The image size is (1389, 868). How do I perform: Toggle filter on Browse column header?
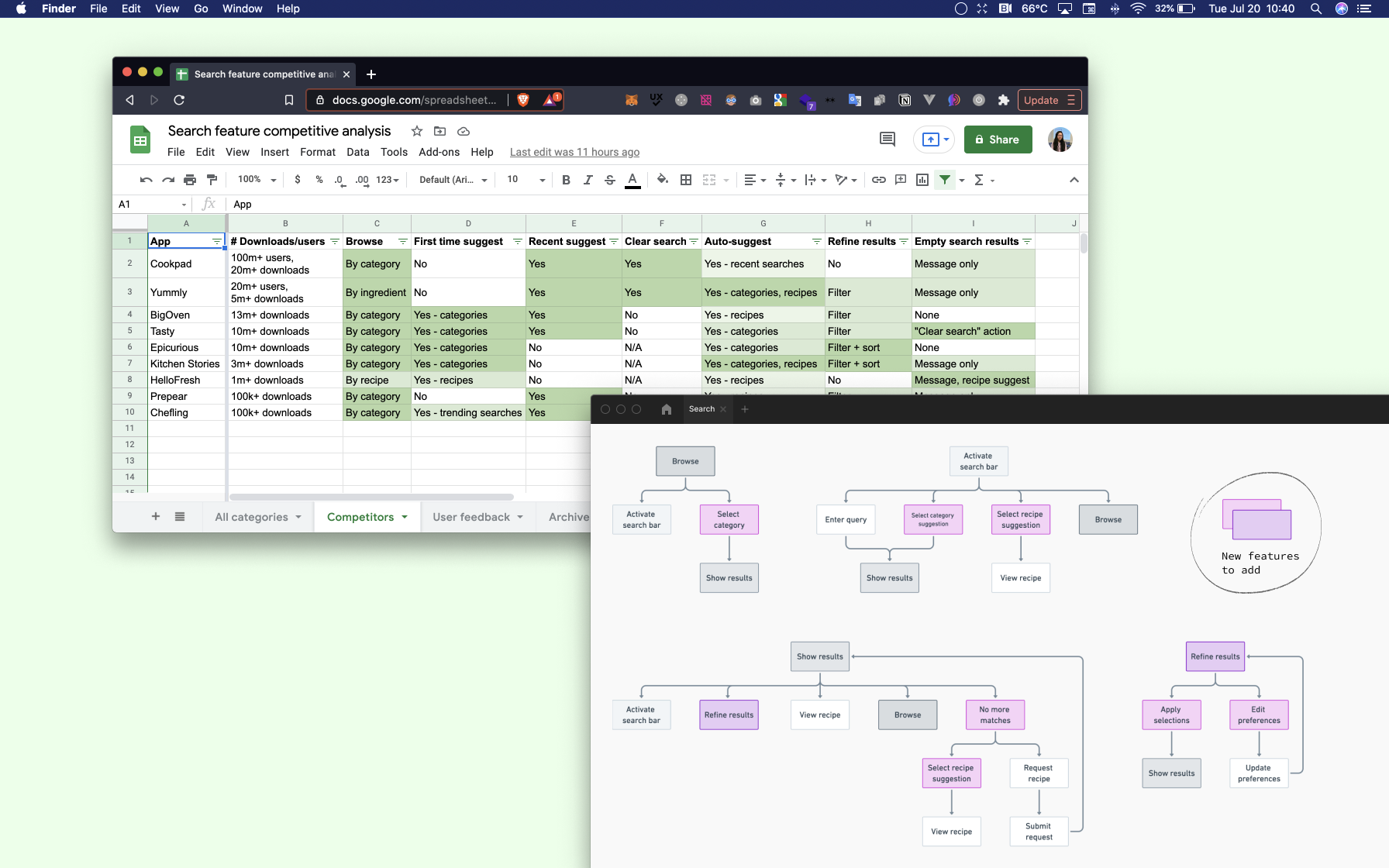pos(402,242)
